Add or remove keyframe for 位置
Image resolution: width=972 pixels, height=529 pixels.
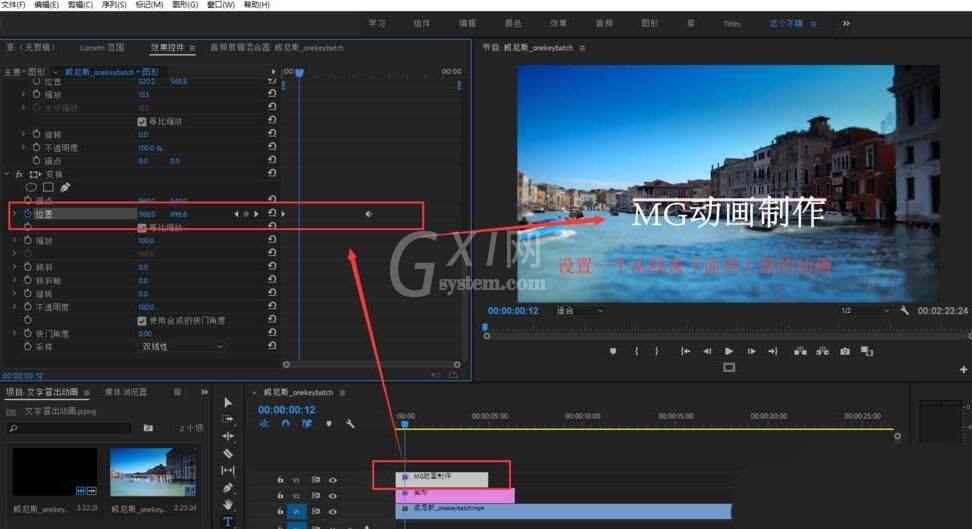[x=246, y=214]
